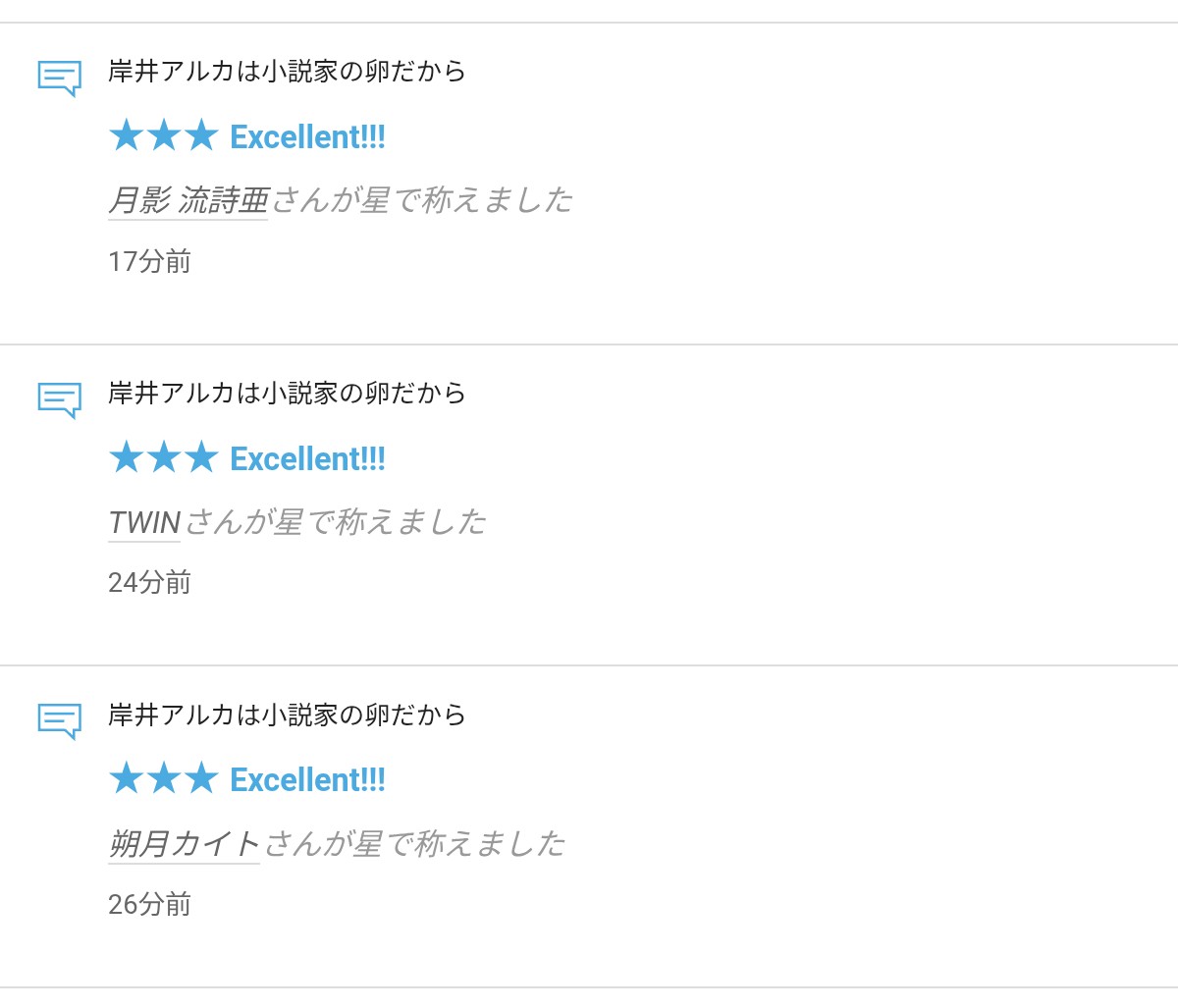This screenshot has width=1178, height=1008.
Task: Click the Excellent!!! label in the 17分前 notification
Action: tap(307, 137)
